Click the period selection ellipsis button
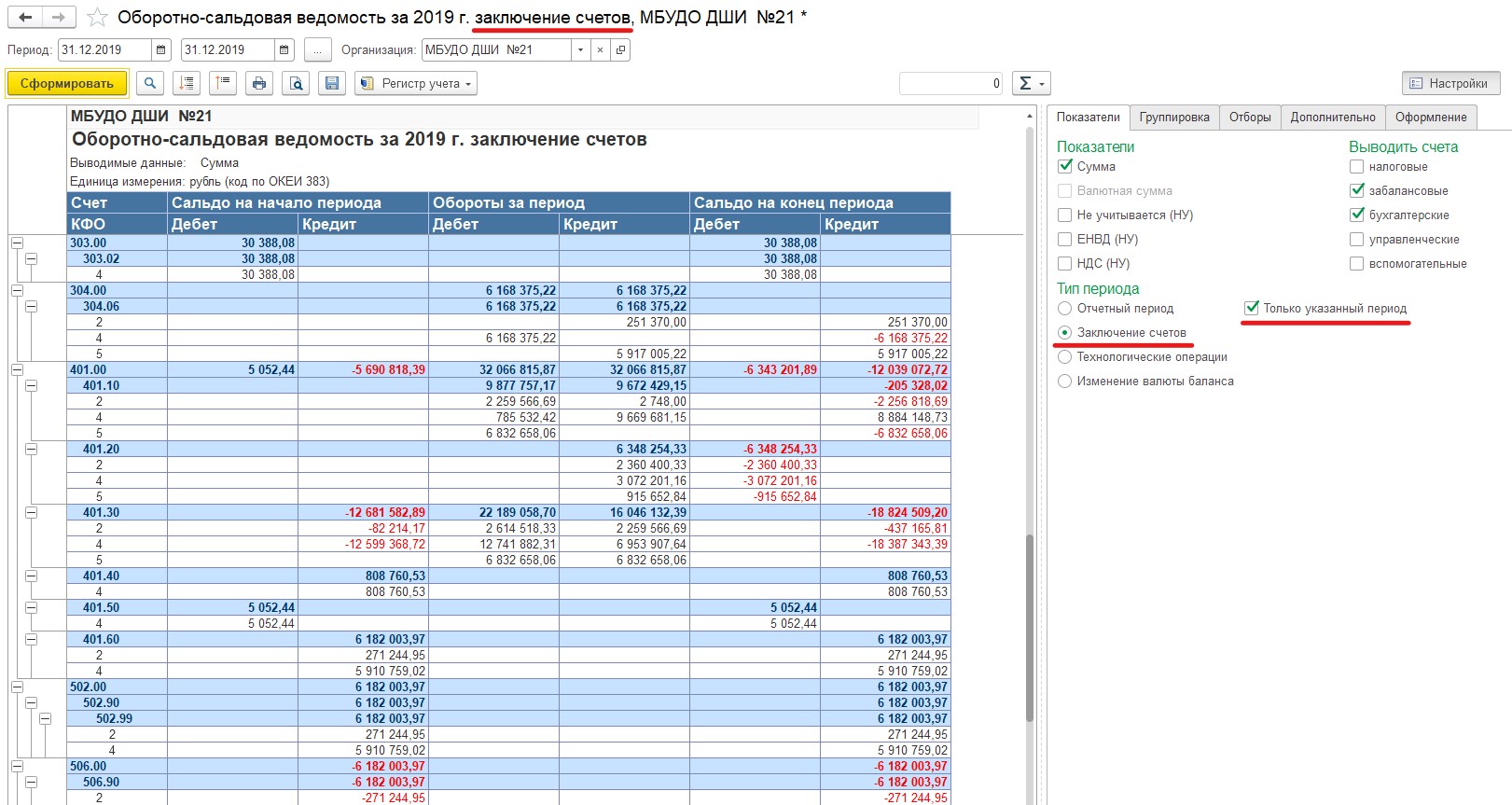This screenshot has width=1512, height=805. tap(317, 50)
